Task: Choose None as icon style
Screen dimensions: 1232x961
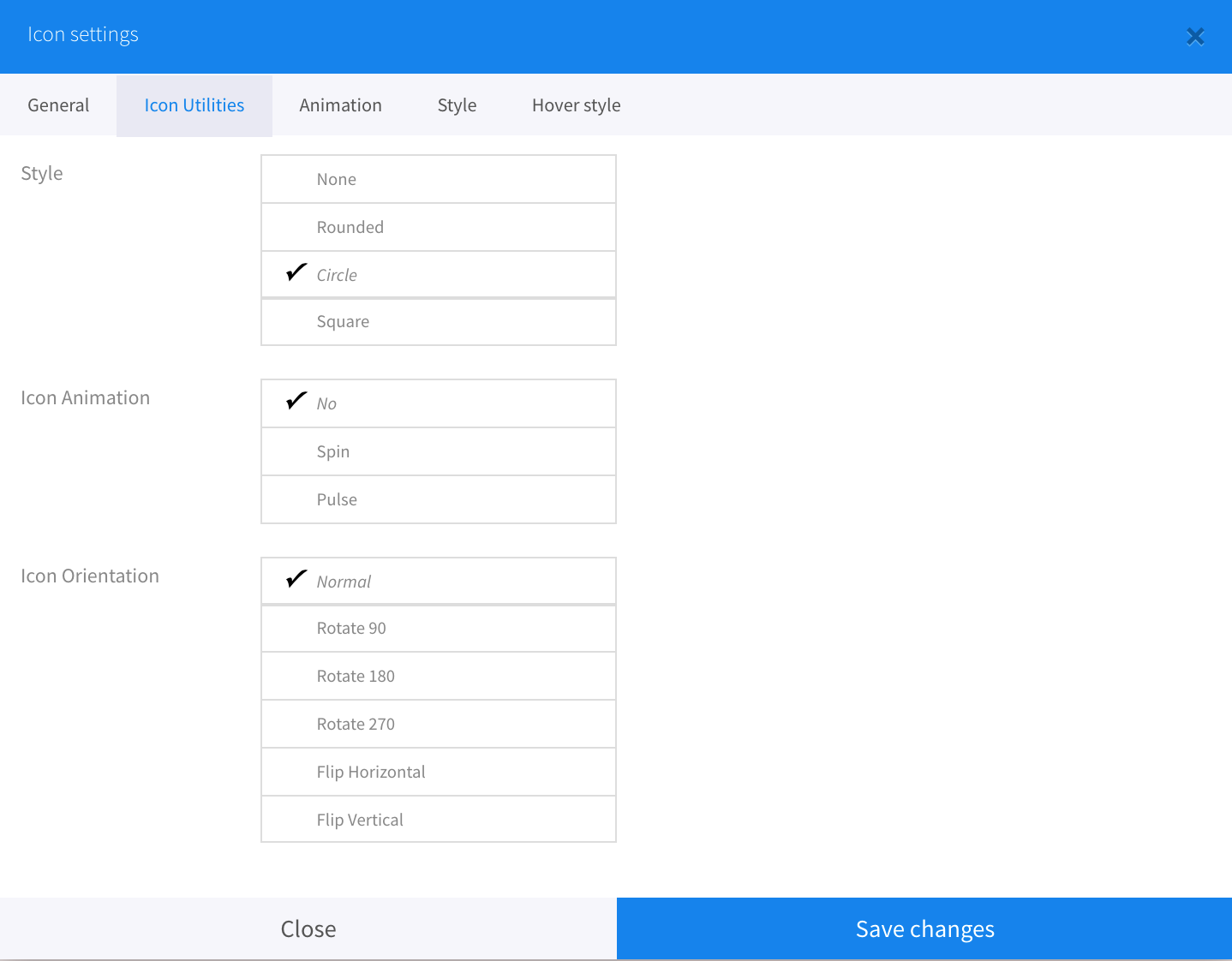Action: tap(439, 179)
